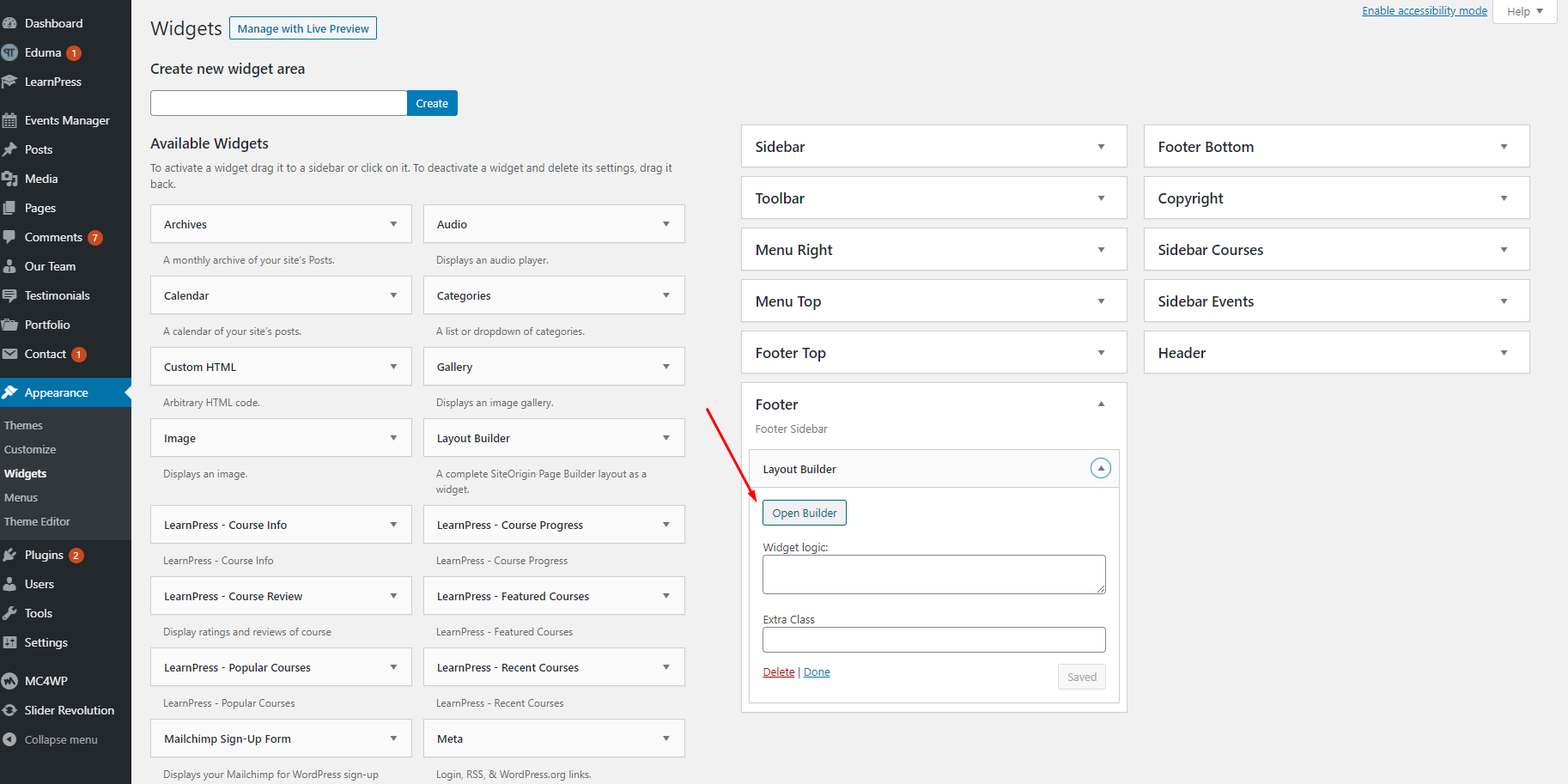1568x784 pixels.
Task: Click the Users icon in sidebar
Action: coord(9,584)
